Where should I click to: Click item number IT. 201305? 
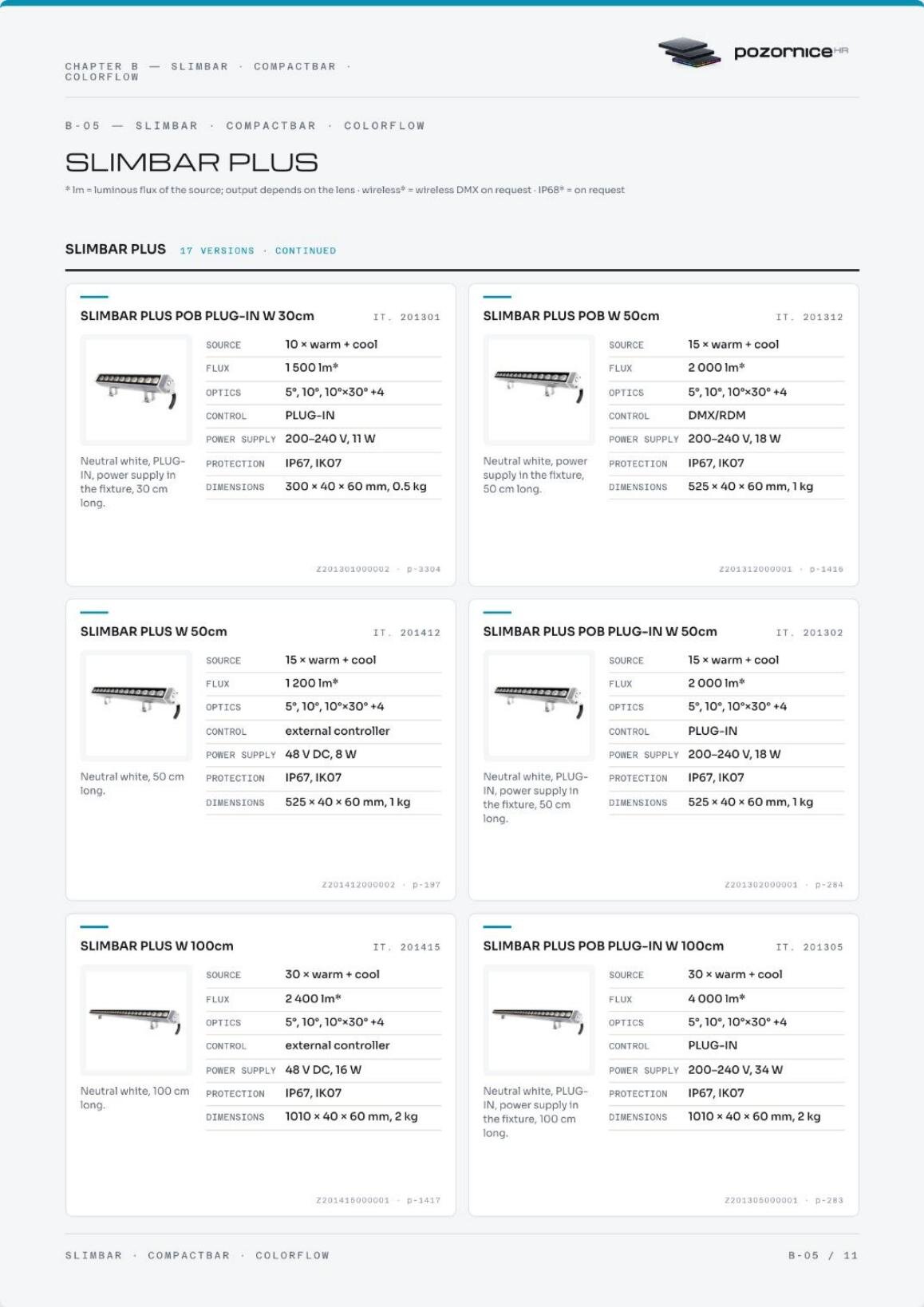809,947
